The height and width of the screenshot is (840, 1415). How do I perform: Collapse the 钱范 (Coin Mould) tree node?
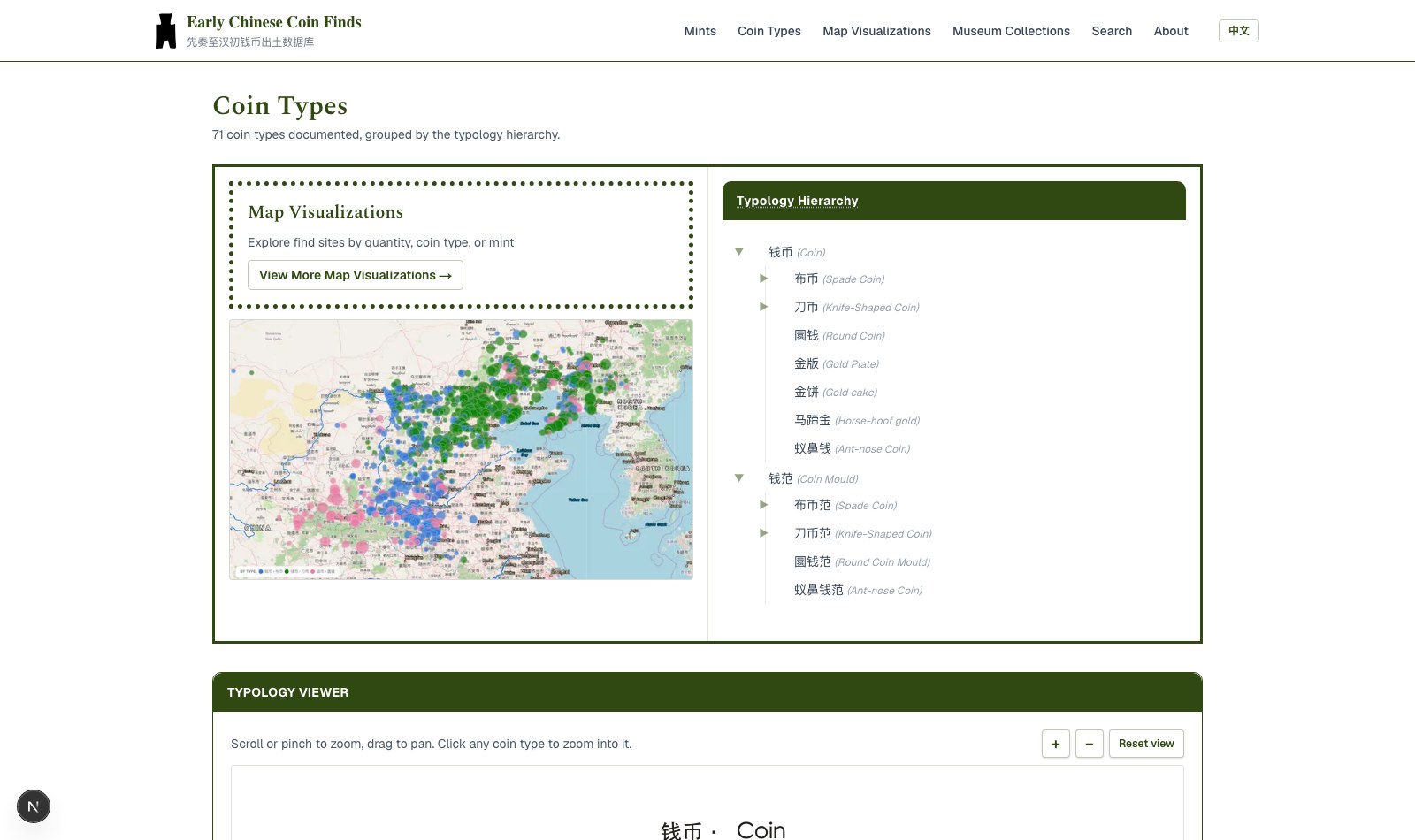739,478
